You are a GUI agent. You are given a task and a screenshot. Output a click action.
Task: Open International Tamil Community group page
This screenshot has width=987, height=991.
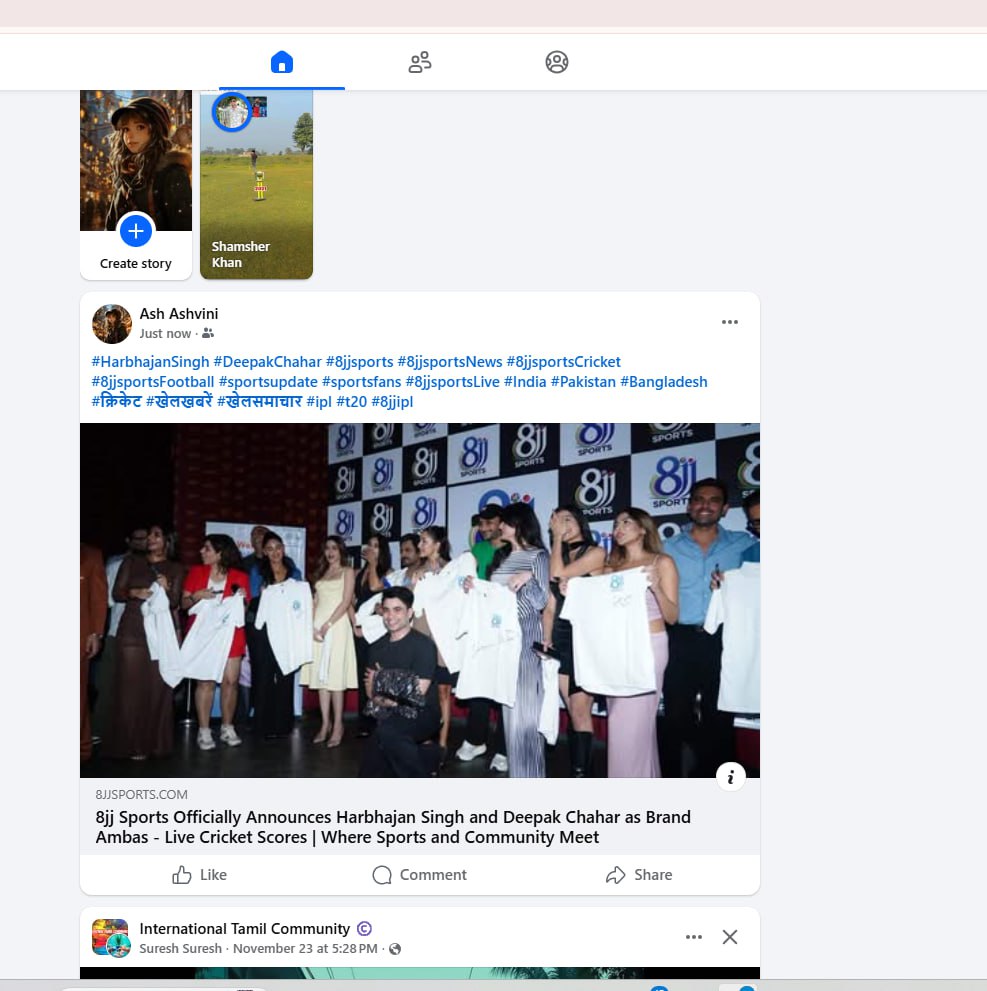point(245,929)
